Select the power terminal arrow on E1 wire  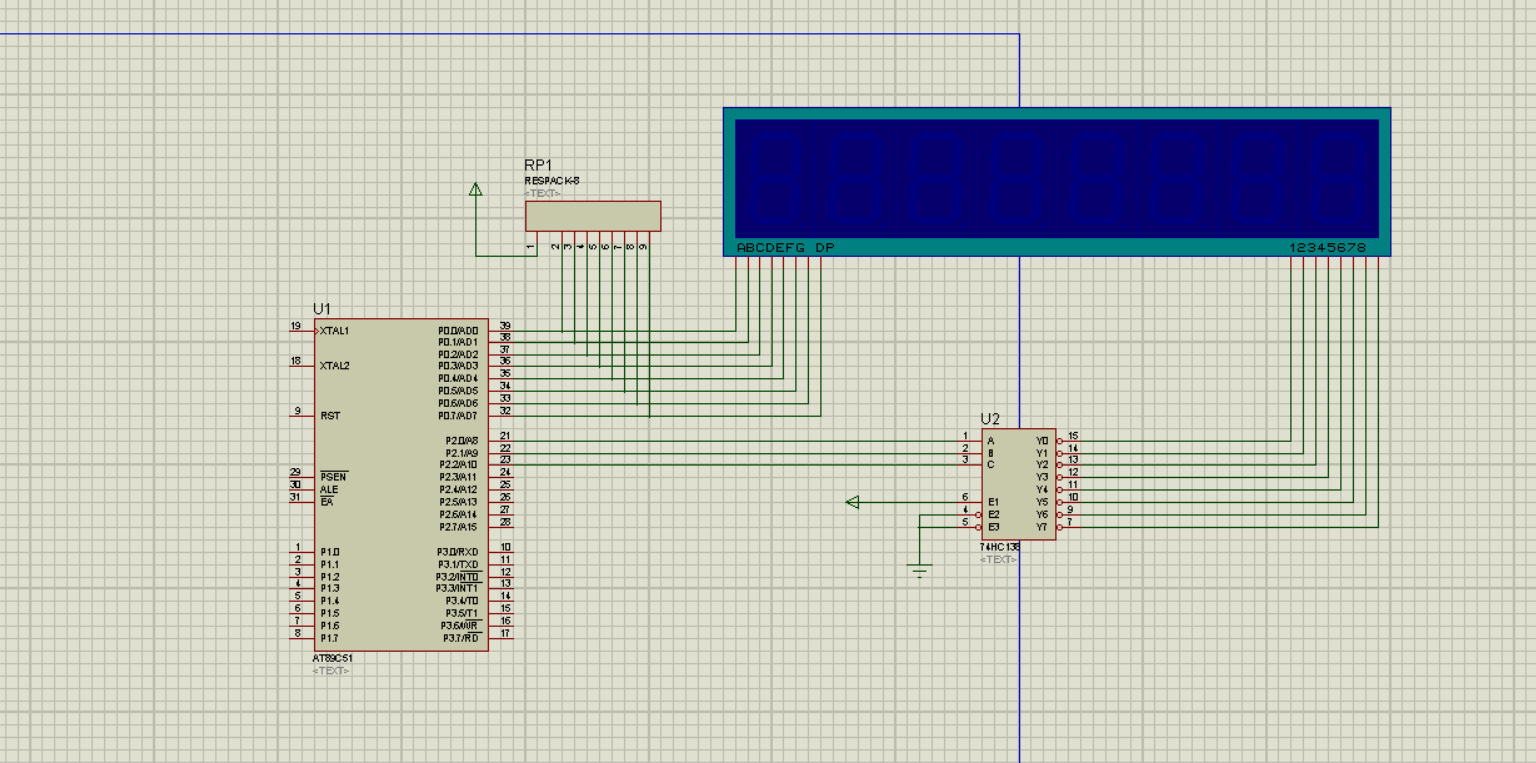(853, 502)
